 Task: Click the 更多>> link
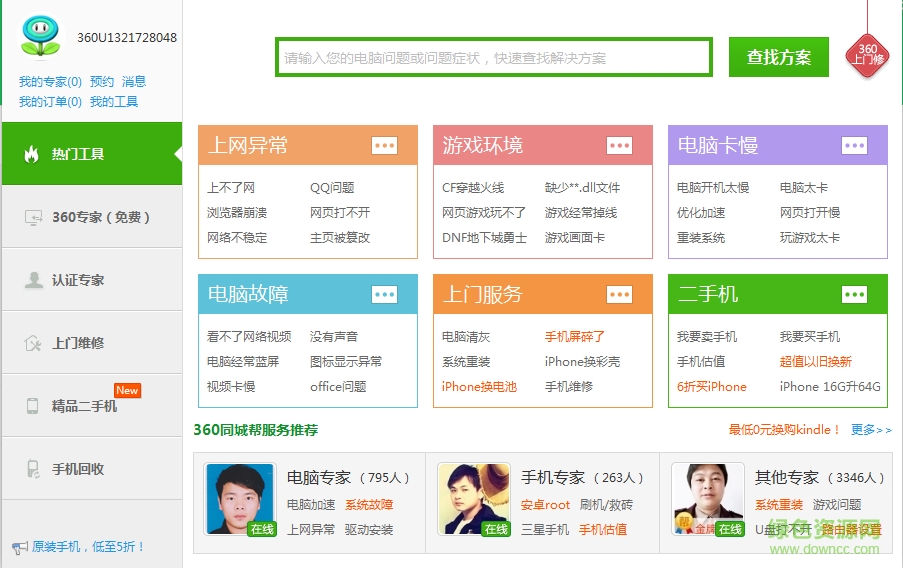coord(871,430)
